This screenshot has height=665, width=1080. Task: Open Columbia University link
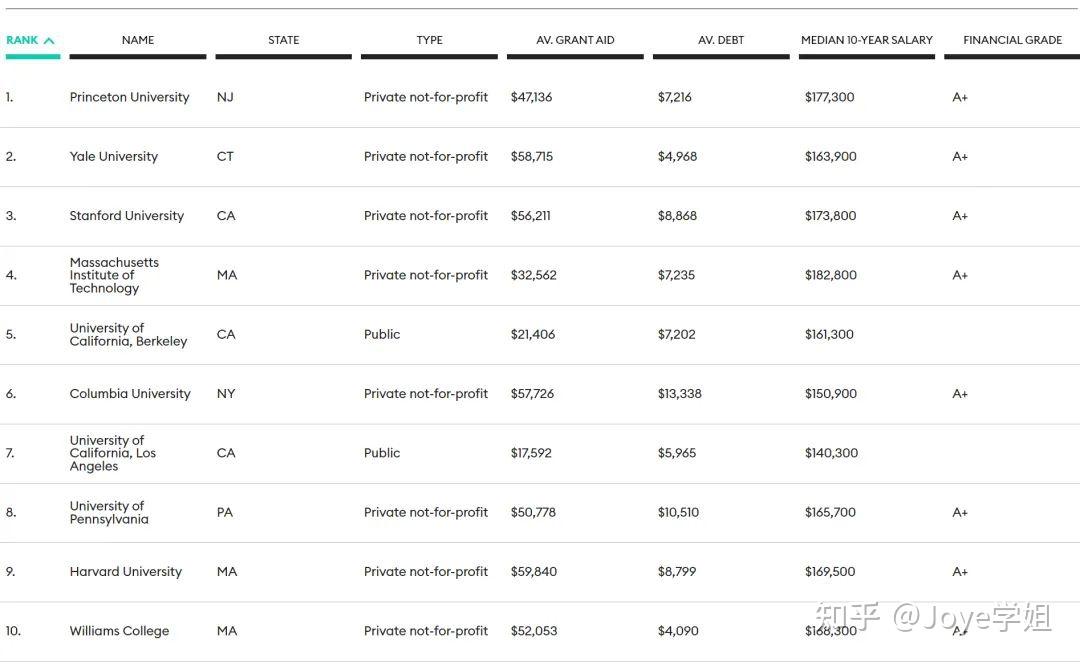[129, 393]
